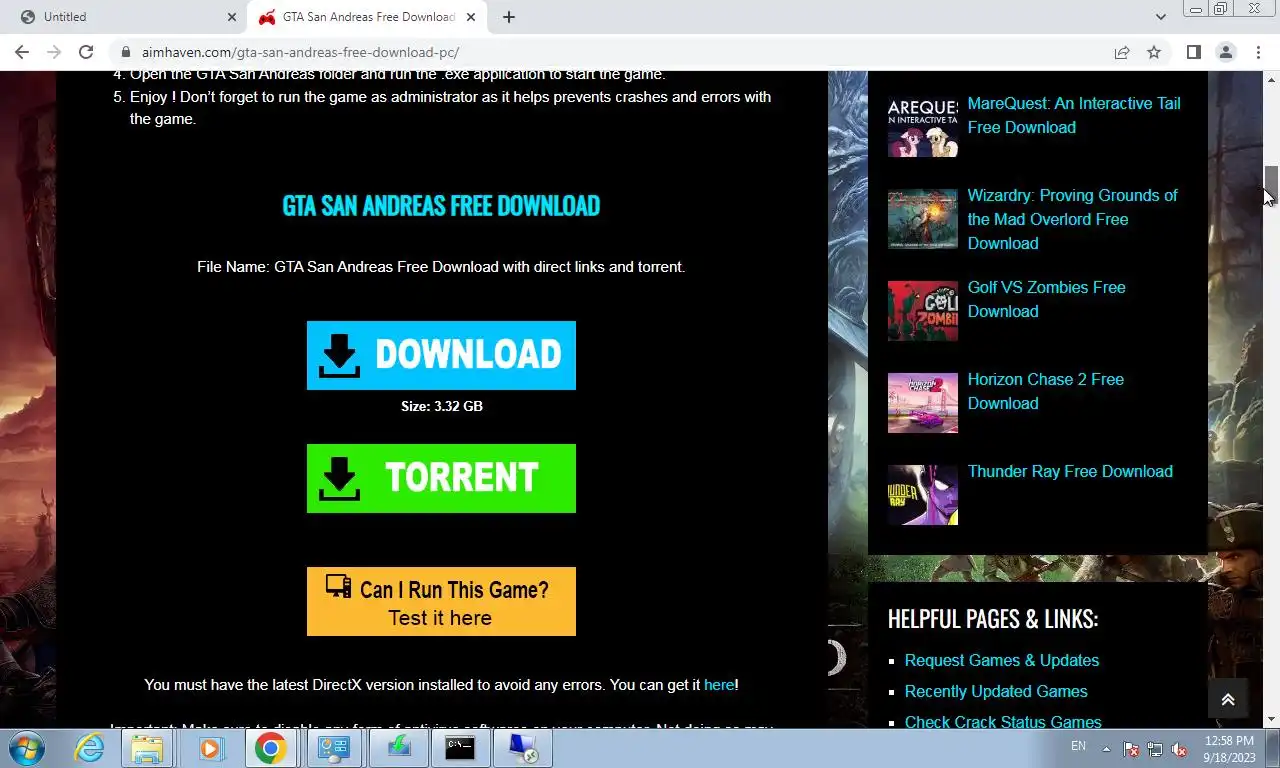Open Recently Updated Games link

click(x=995, y=691)
